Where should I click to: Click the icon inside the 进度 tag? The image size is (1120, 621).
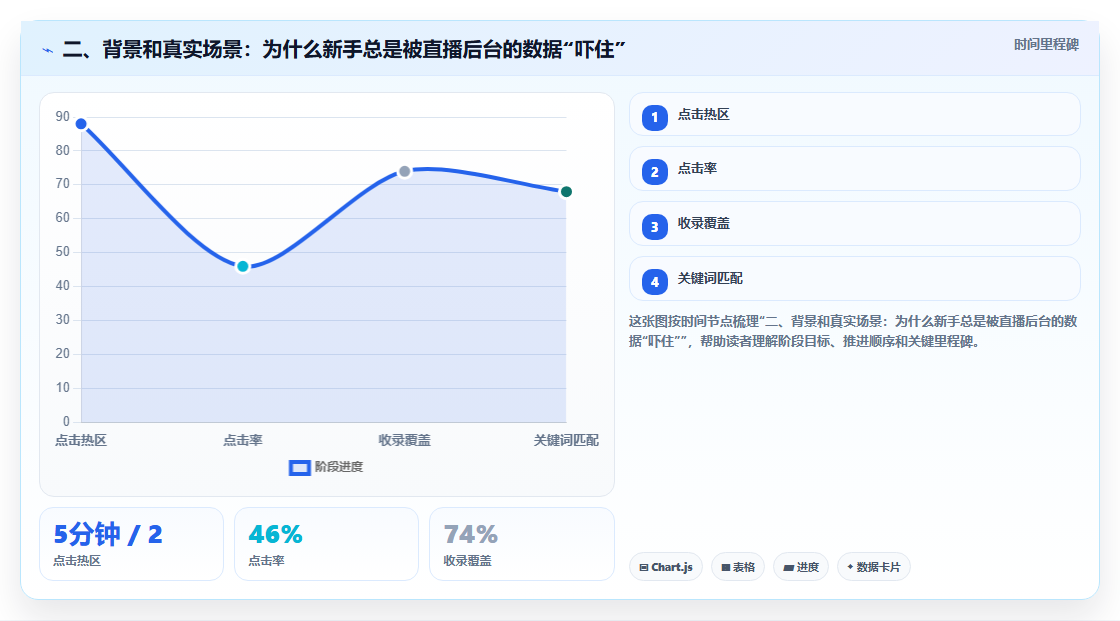point(789,567)
